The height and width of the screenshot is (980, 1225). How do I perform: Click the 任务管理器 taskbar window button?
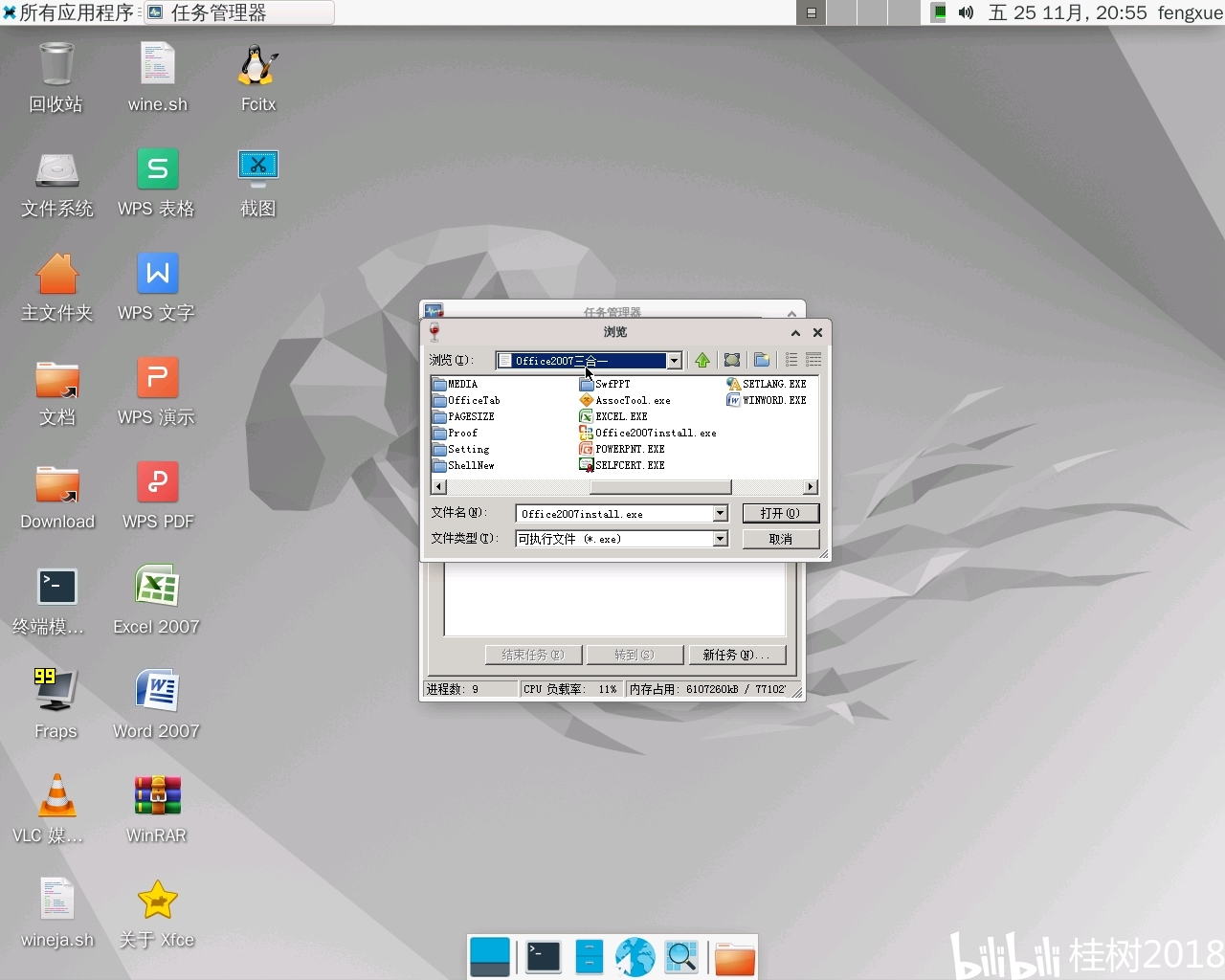(x=239, y=12)
